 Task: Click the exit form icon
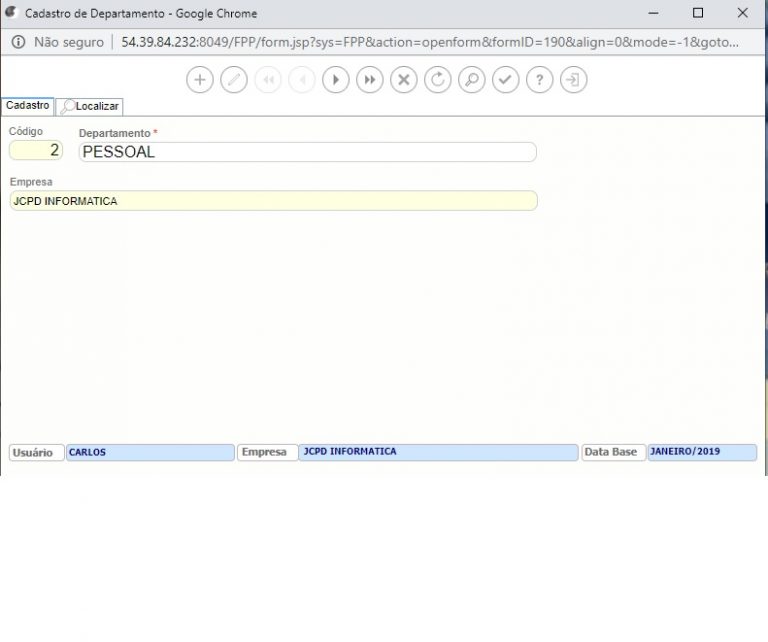point(574,80)
